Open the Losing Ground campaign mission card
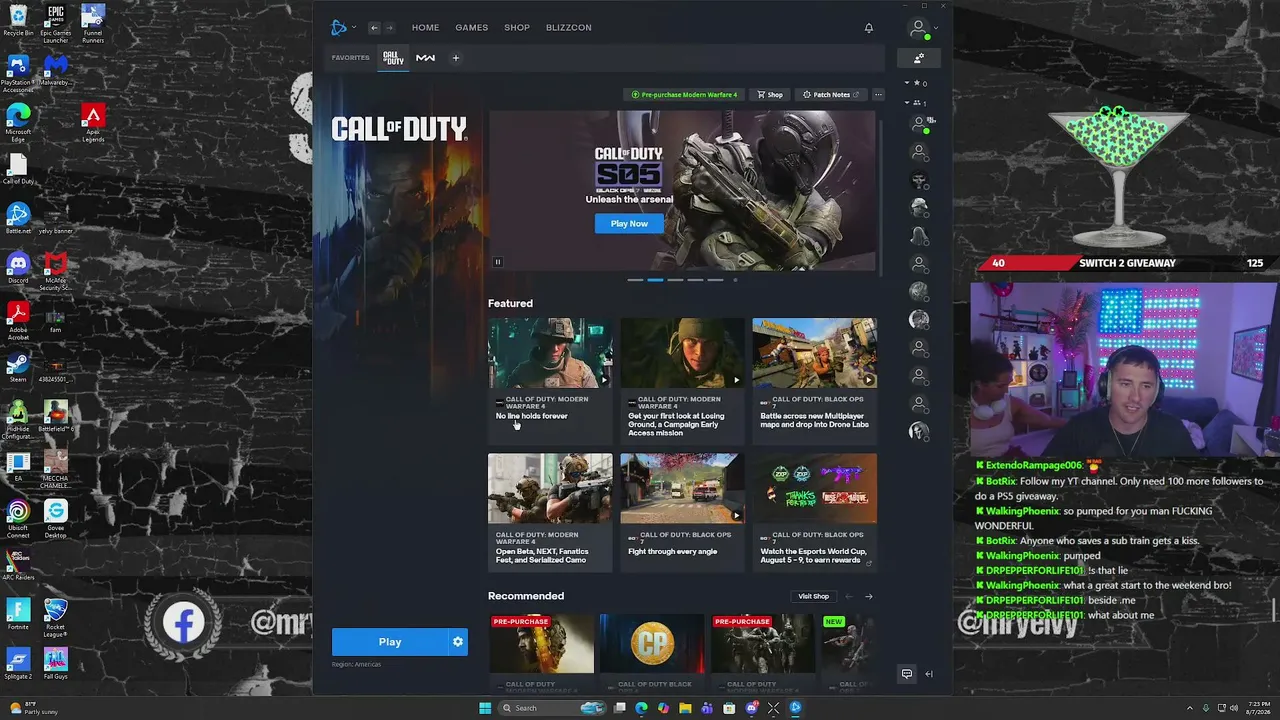The image size is (1280, 720). pyautogui.click(x=682, y=380)
